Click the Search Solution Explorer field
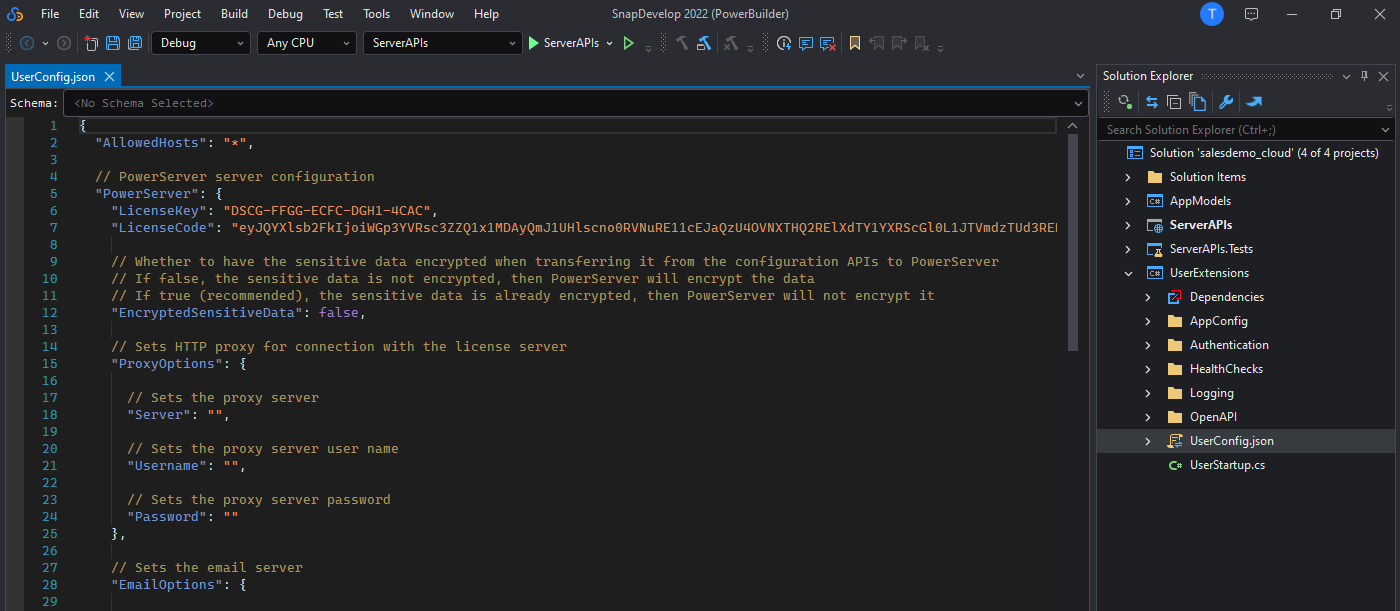The height and width of the screenshot is (611, 1400). coord(1240,130)
